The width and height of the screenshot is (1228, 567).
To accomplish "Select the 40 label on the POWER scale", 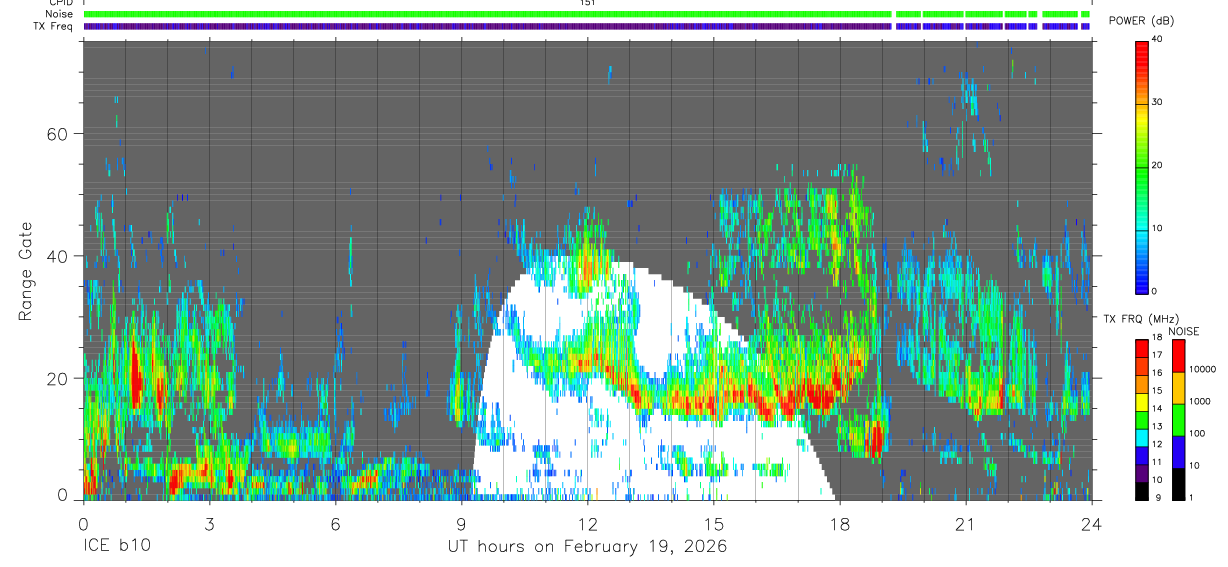I will coord(1158,40).
